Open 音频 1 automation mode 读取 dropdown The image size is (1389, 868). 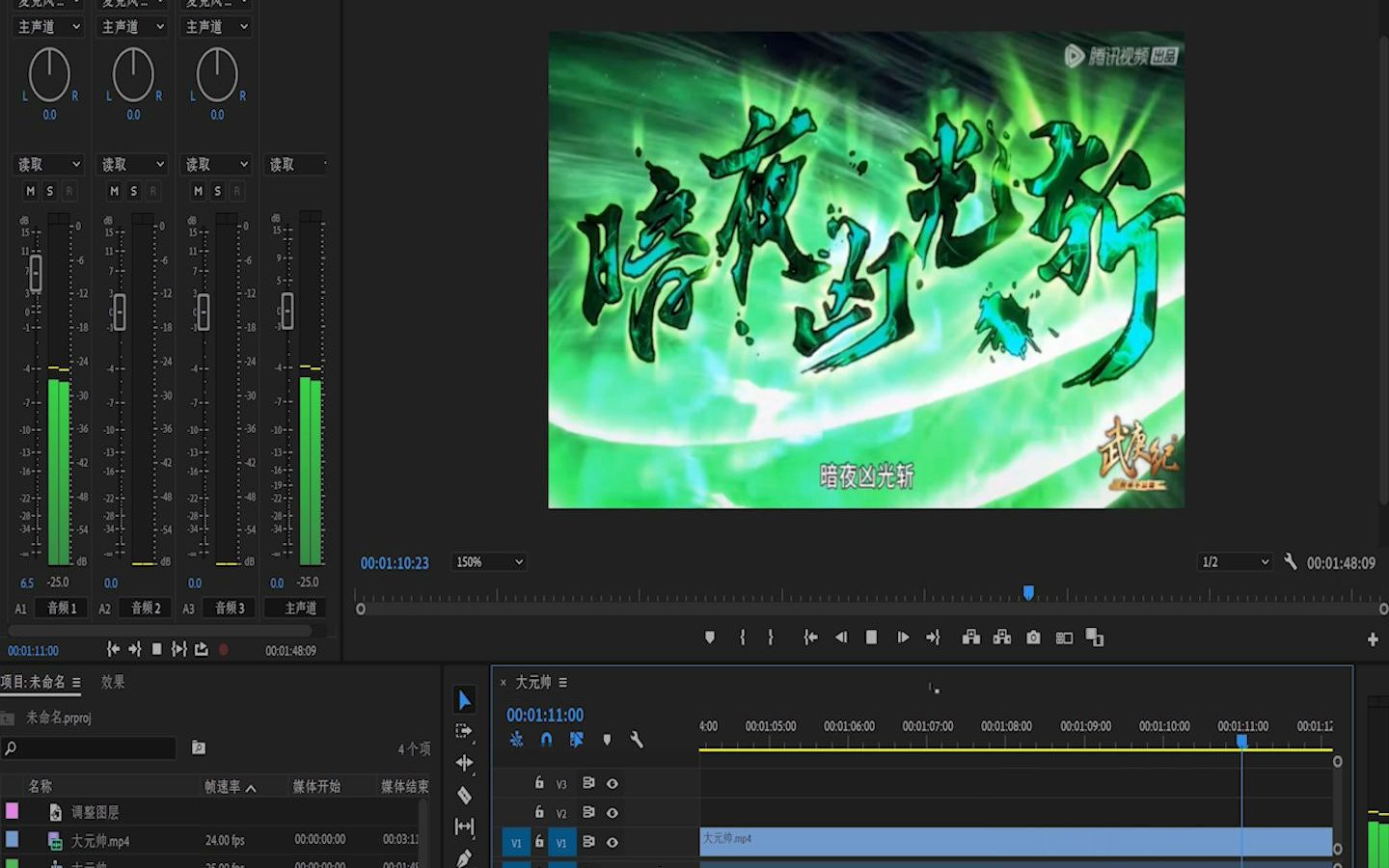tap(49, 164)
